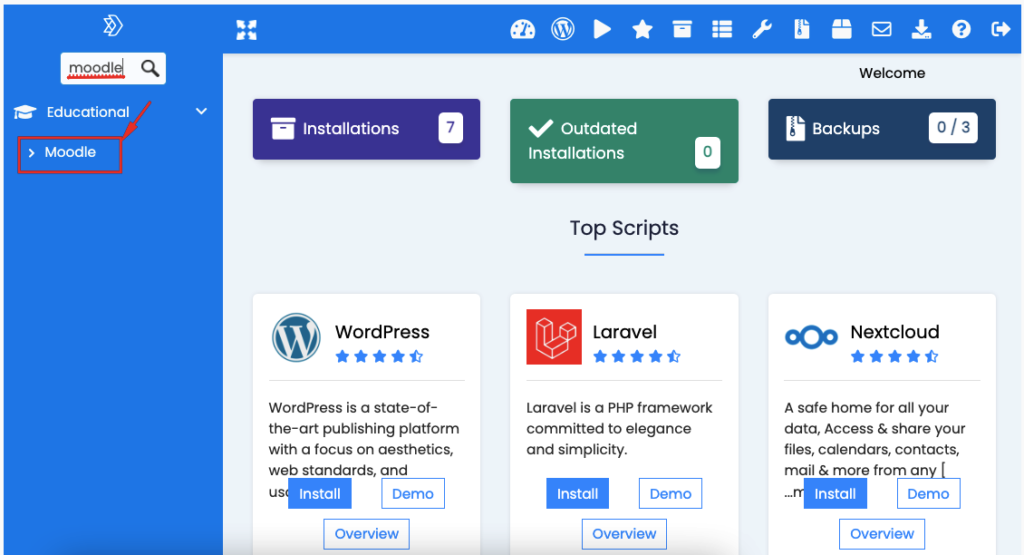
Task: Click the Welcome text
Action: point(892,73)
